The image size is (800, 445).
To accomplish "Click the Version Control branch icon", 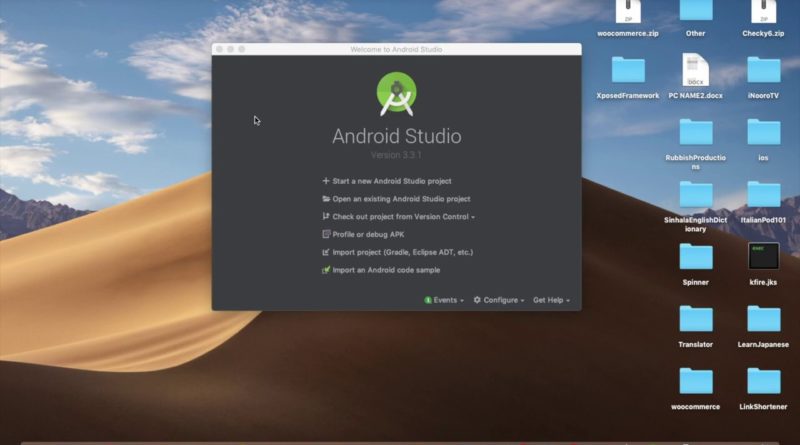I will coord(326,216).
